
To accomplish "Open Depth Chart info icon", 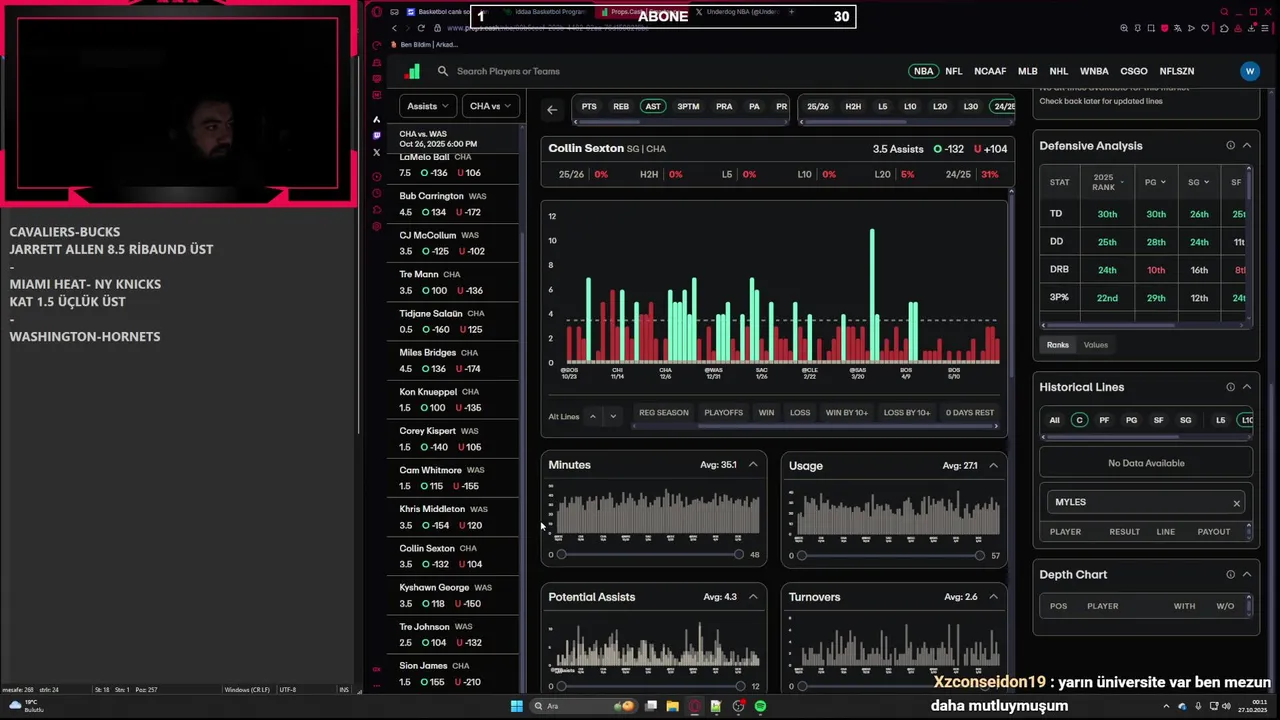I will 1230,575.
